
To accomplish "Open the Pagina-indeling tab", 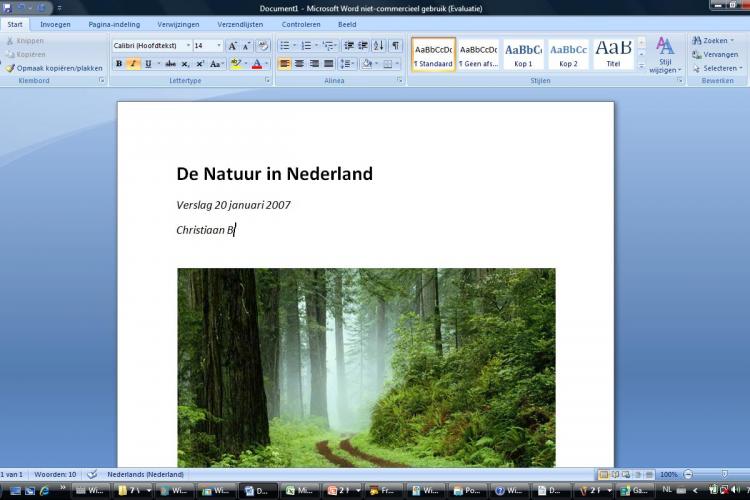I will point(114,24).
